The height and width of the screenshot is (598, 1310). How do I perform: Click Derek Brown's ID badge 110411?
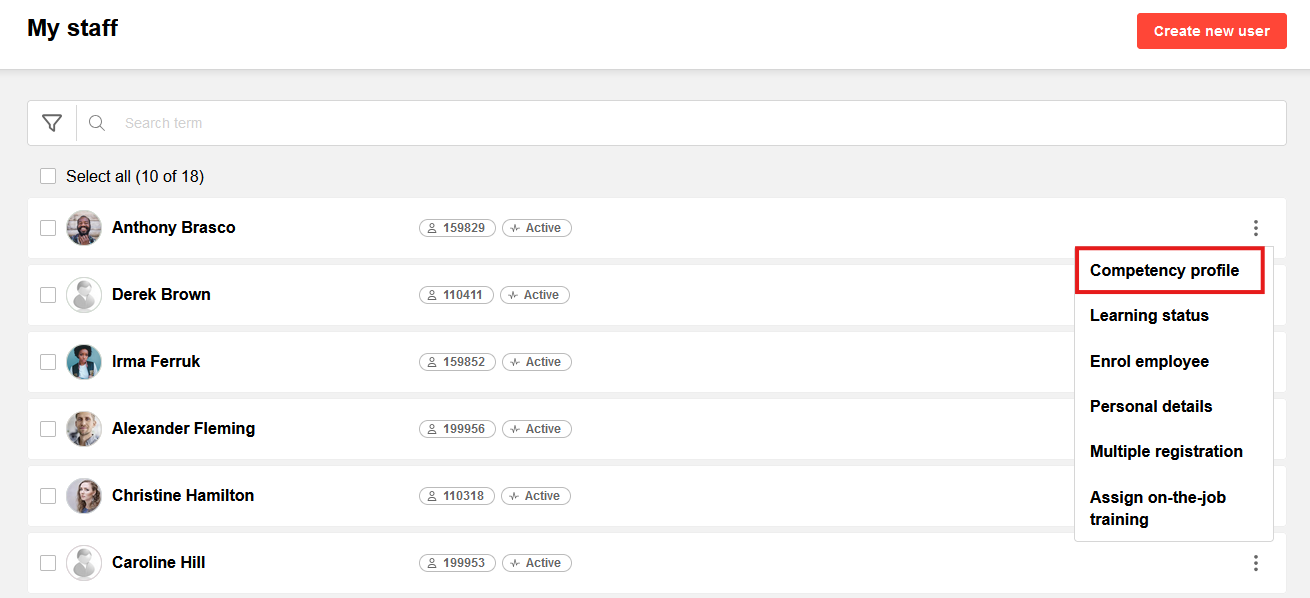point(456,295)
